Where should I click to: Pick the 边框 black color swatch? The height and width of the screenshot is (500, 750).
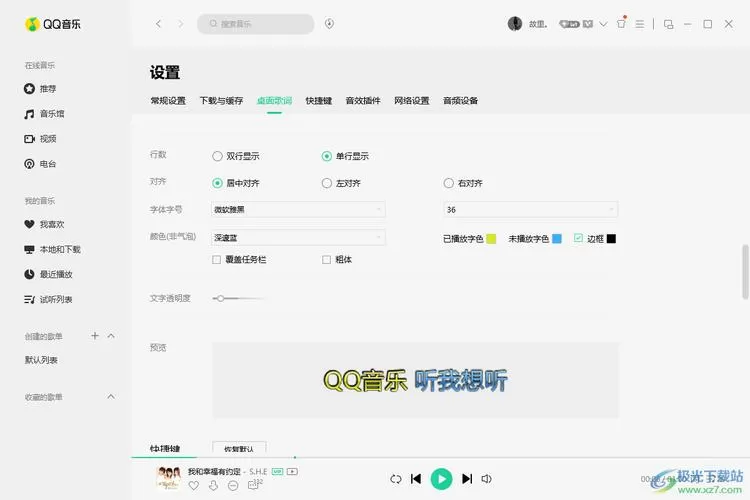point(611,238)
